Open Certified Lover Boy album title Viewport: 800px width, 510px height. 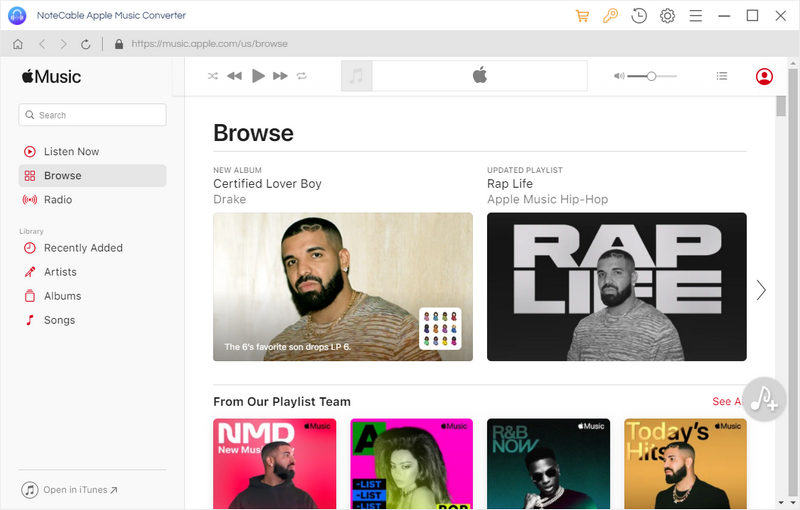click(x=267, y=184)
